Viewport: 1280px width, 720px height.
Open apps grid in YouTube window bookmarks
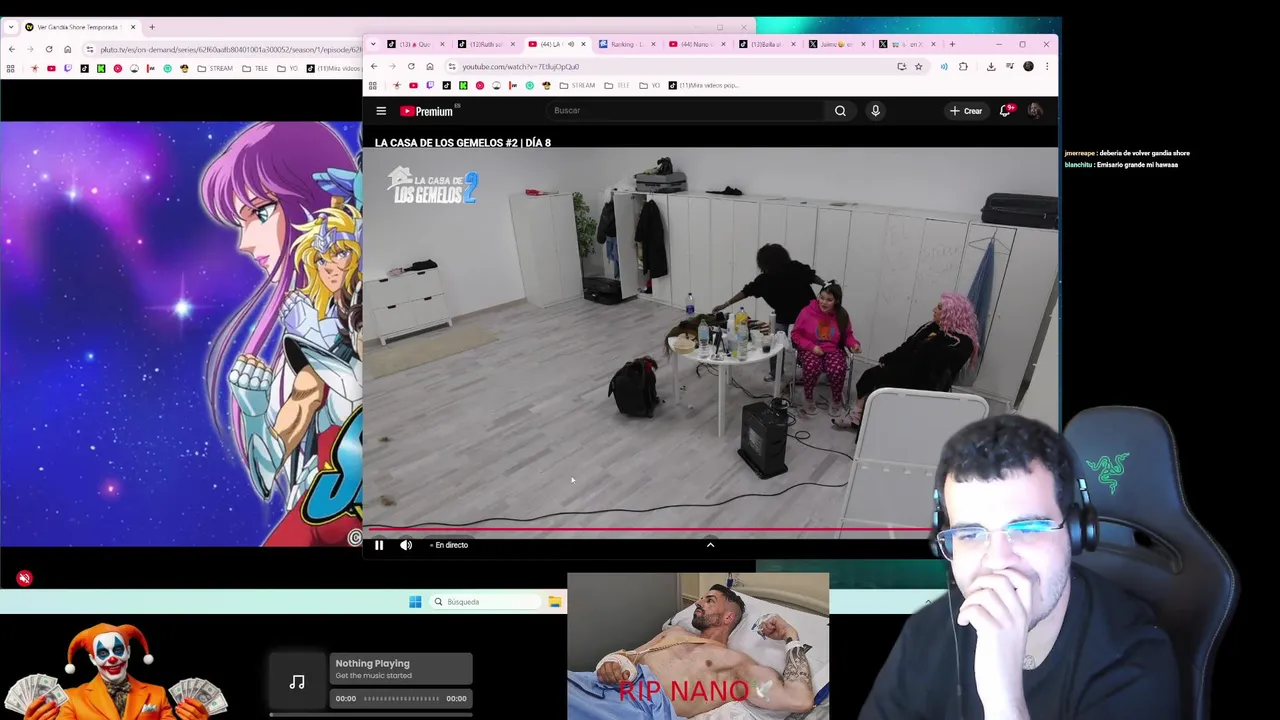[x=373, y=85]
